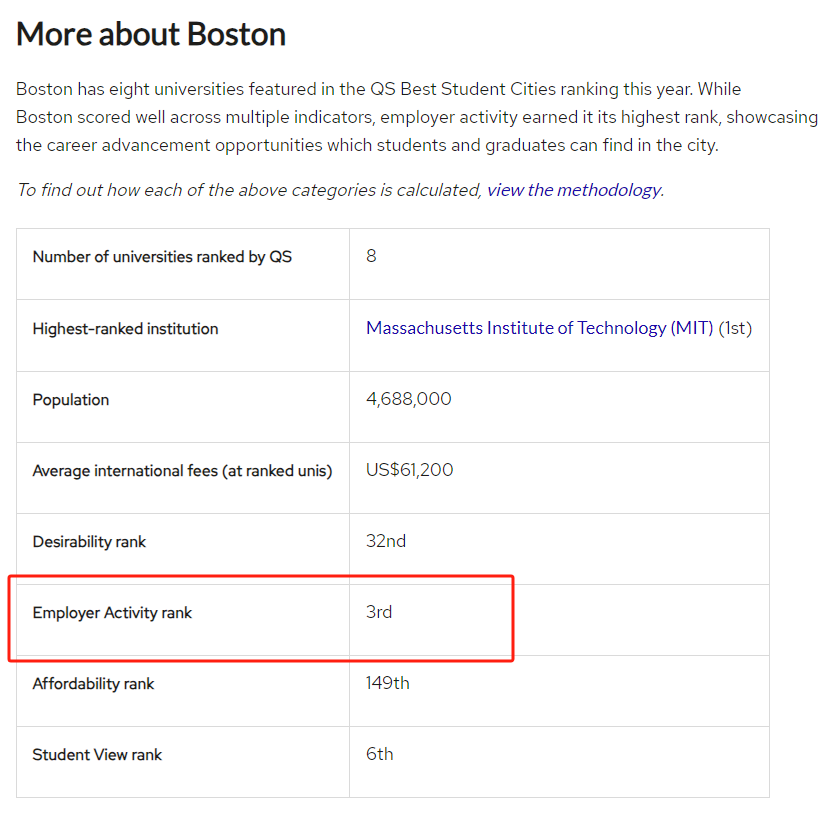Open the 'view the methodology' link

pos(573,190)
